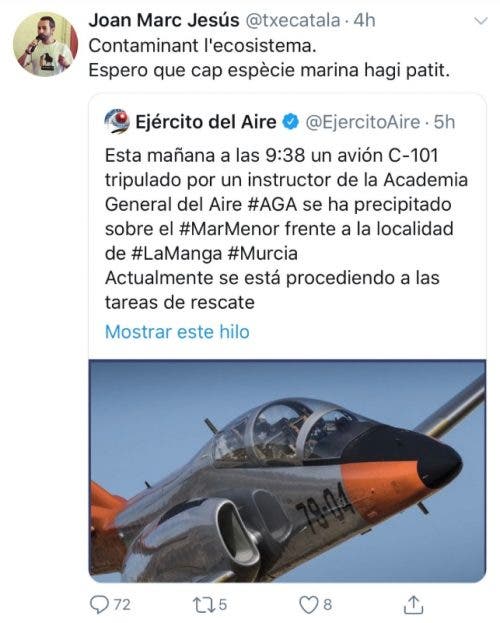Like the tweet with the heart icon

(x=308, y=605)
